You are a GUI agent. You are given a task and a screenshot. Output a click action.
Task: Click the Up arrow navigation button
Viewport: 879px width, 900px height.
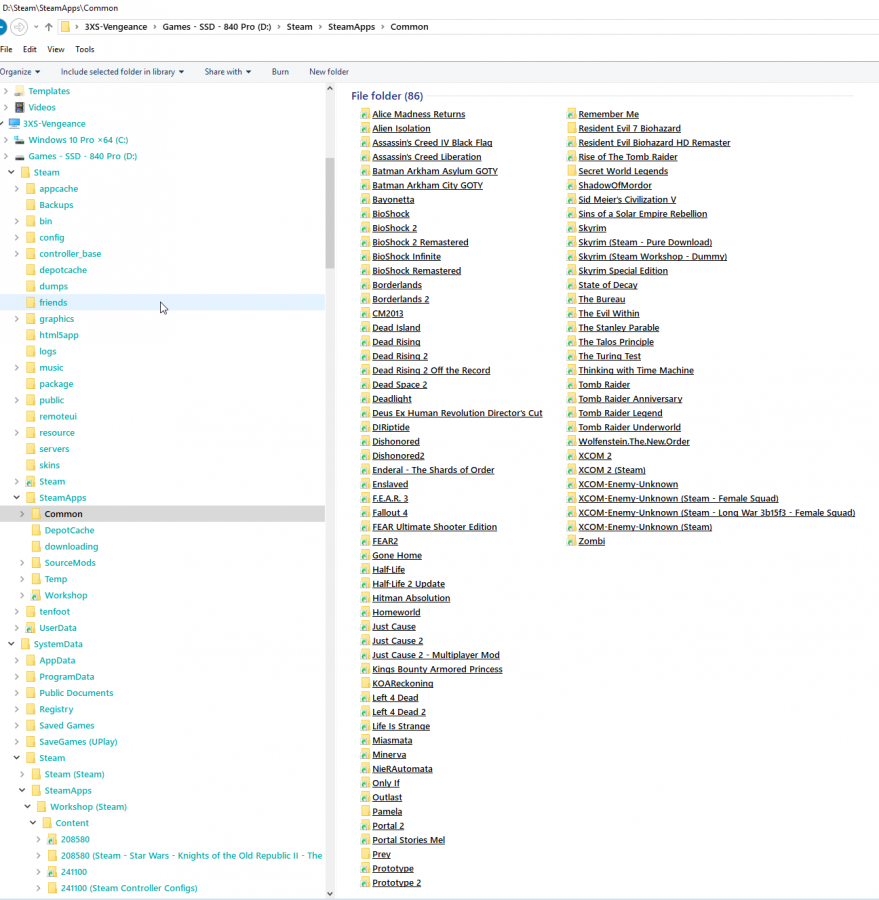(48, 27)
